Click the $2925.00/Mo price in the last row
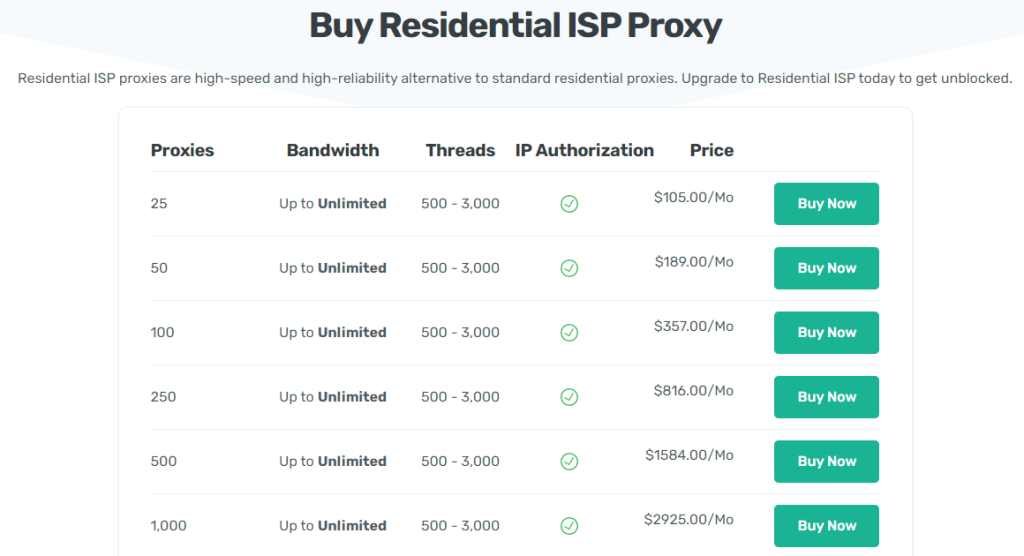The height and width of the screenshot is (556, 1024). click(x=689, y=520)
